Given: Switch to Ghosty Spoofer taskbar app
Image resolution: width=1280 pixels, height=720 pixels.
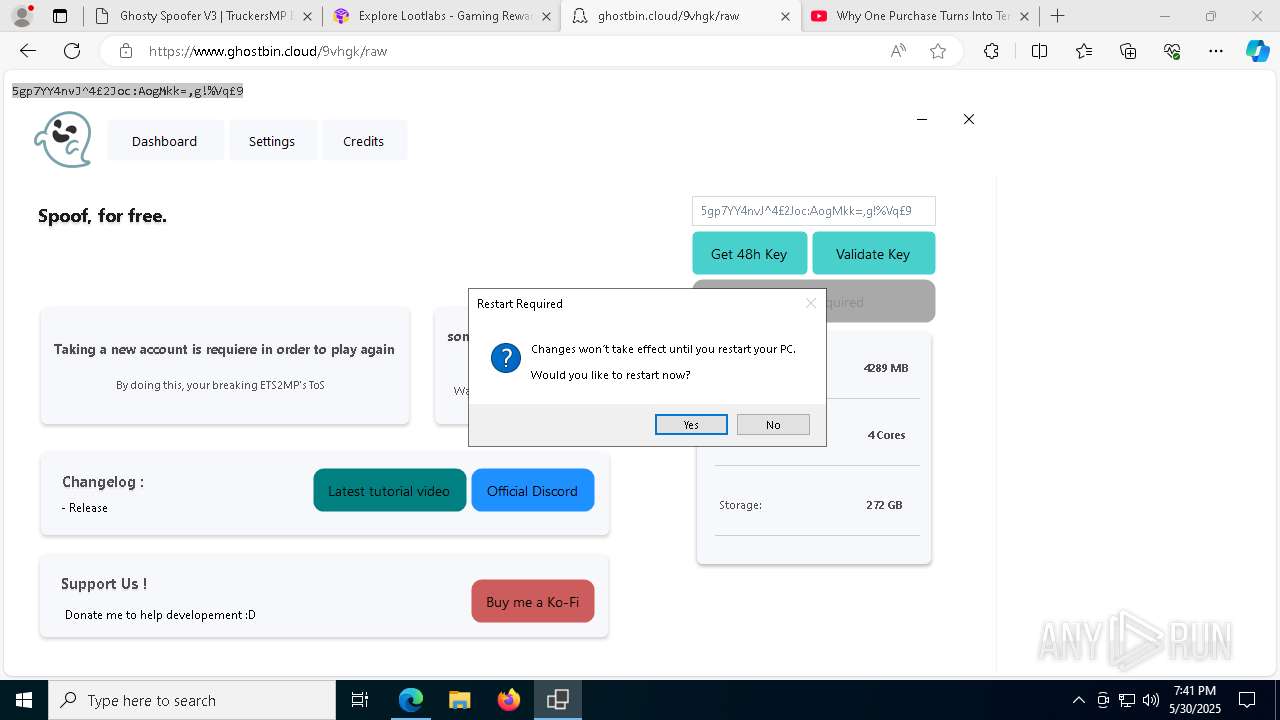Looking at the screenshot, I should tap(557, 700).
